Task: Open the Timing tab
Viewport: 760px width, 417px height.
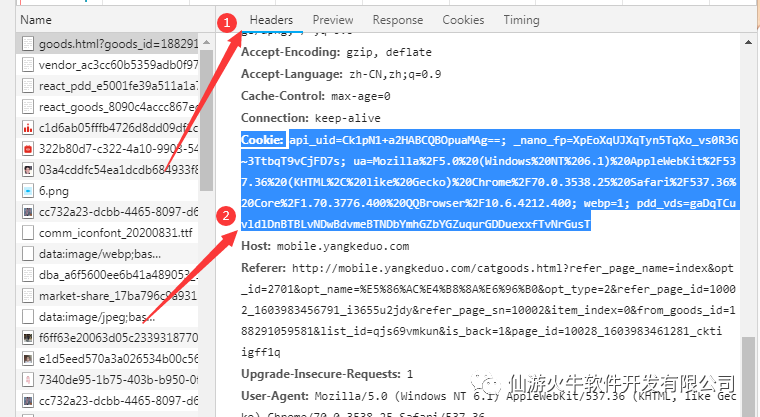Action: pyautogui.click(x=521, y=20)
